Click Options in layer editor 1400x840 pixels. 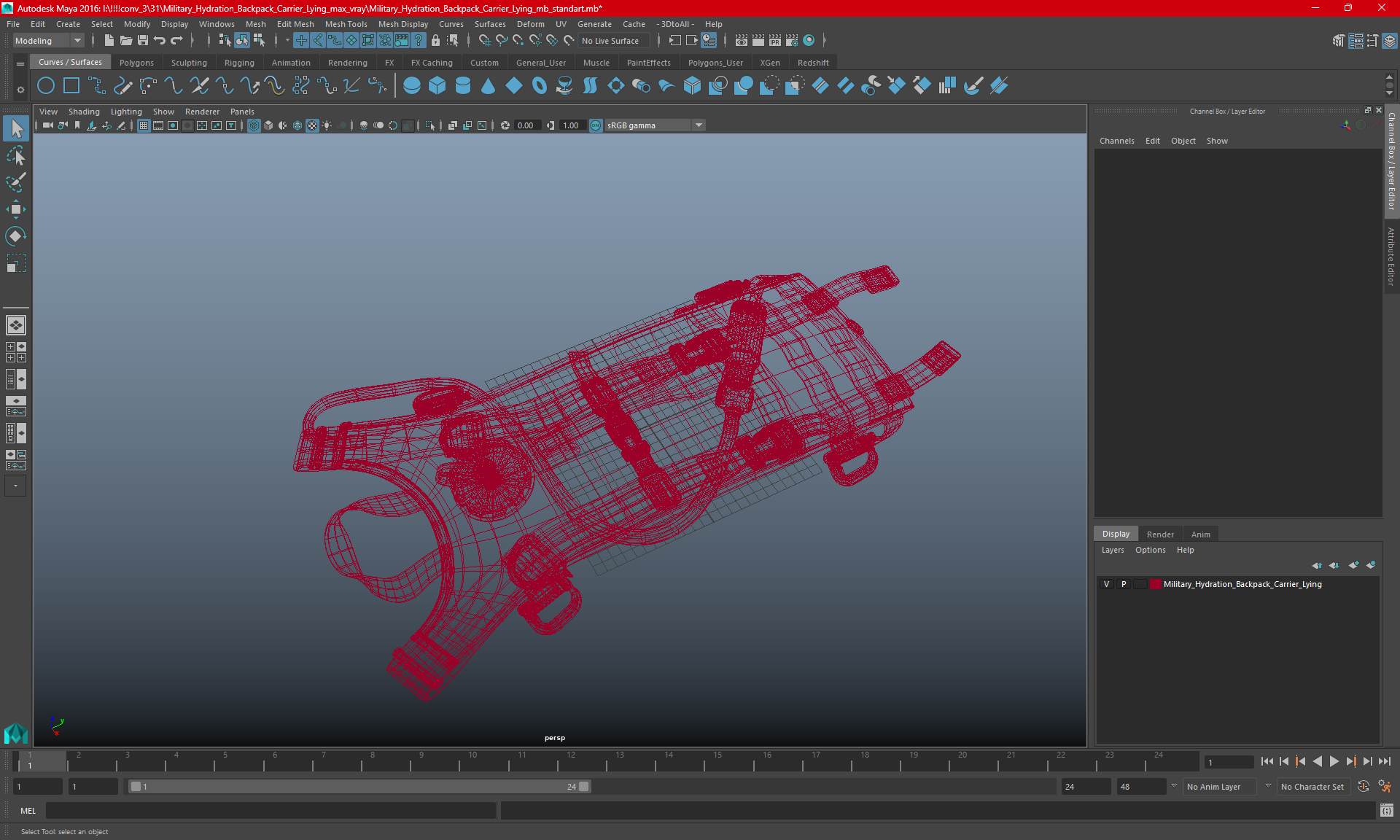(1150, 550)
